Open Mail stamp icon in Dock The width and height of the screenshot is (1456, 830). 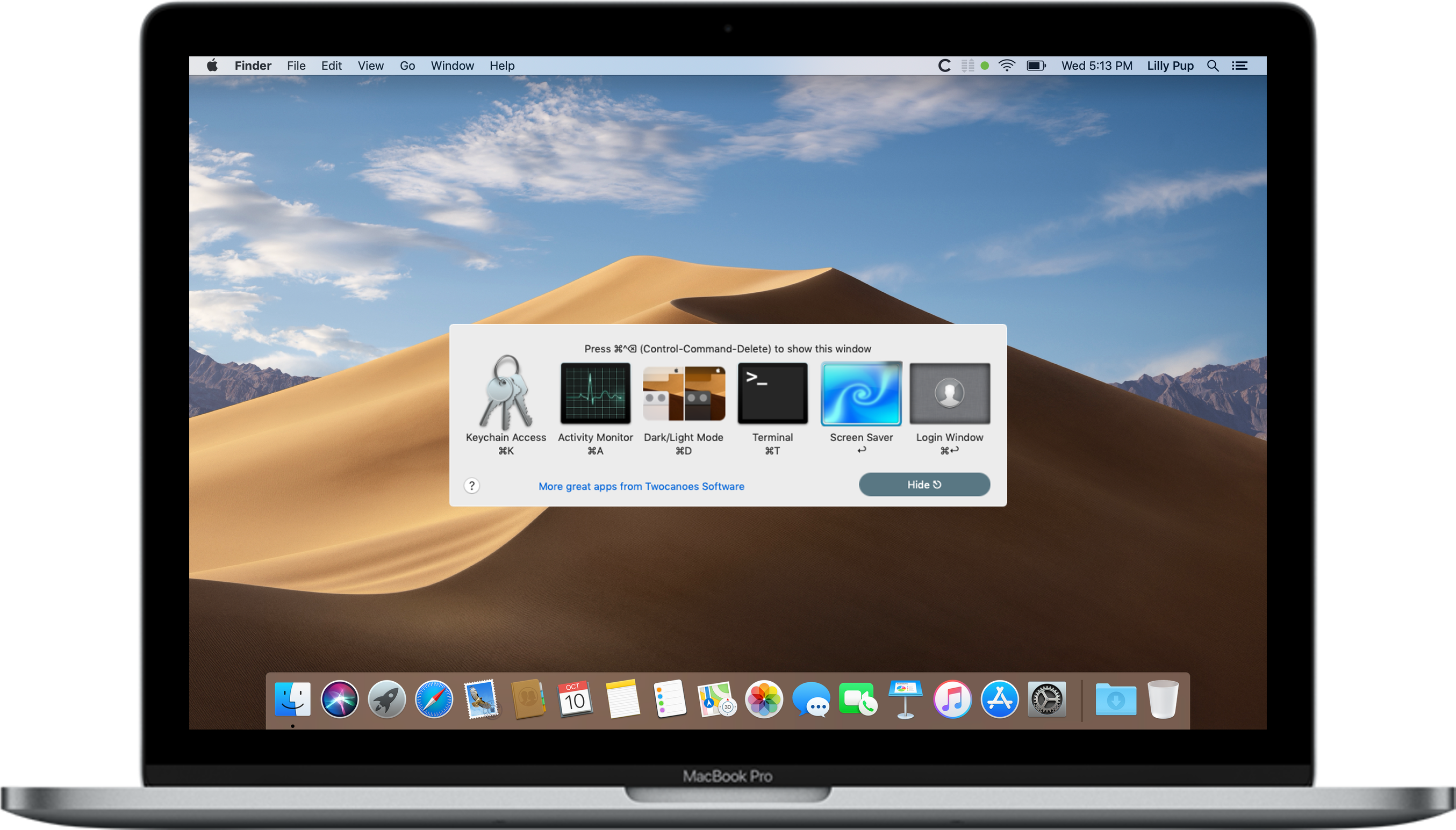click(x=481, y=699)
